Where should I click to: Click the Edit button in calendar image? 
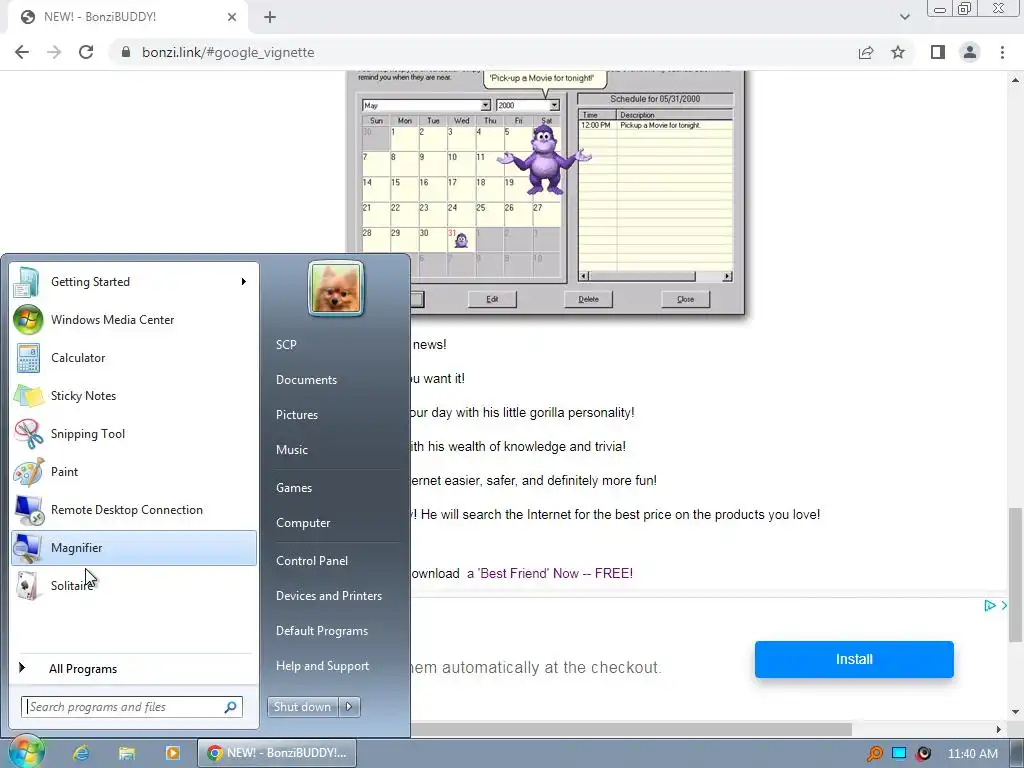pos(492,299)
